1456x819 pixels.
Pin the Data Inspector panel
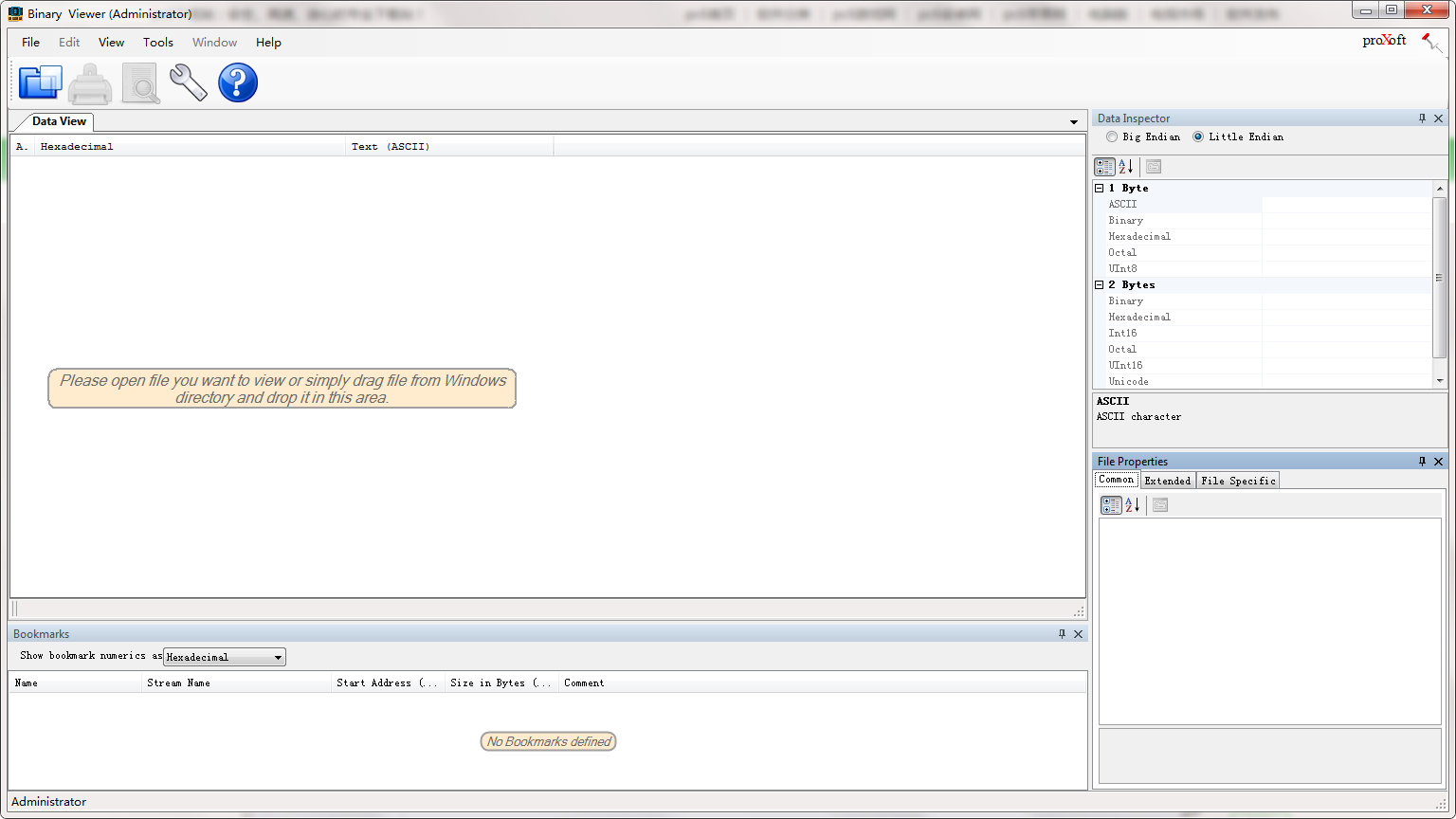click(1422, 118)
